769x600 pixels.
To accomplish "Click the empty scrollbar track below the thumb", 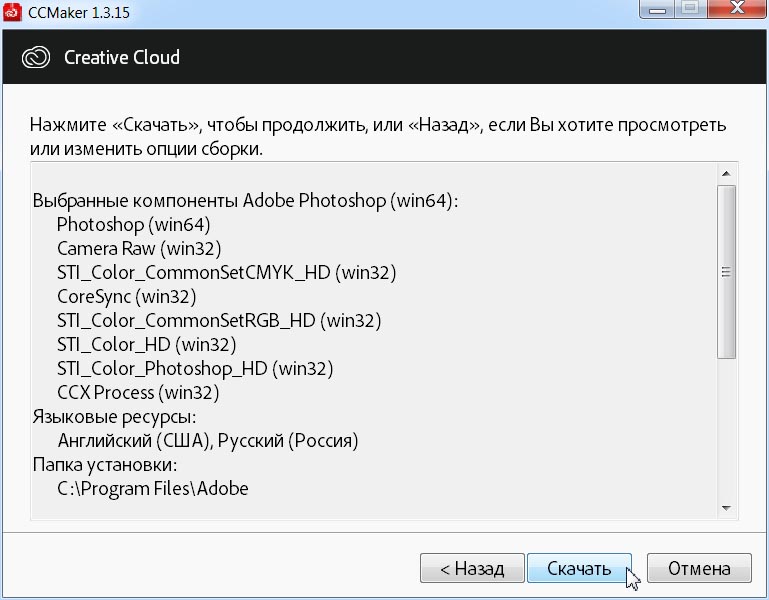I will (727, 430).
